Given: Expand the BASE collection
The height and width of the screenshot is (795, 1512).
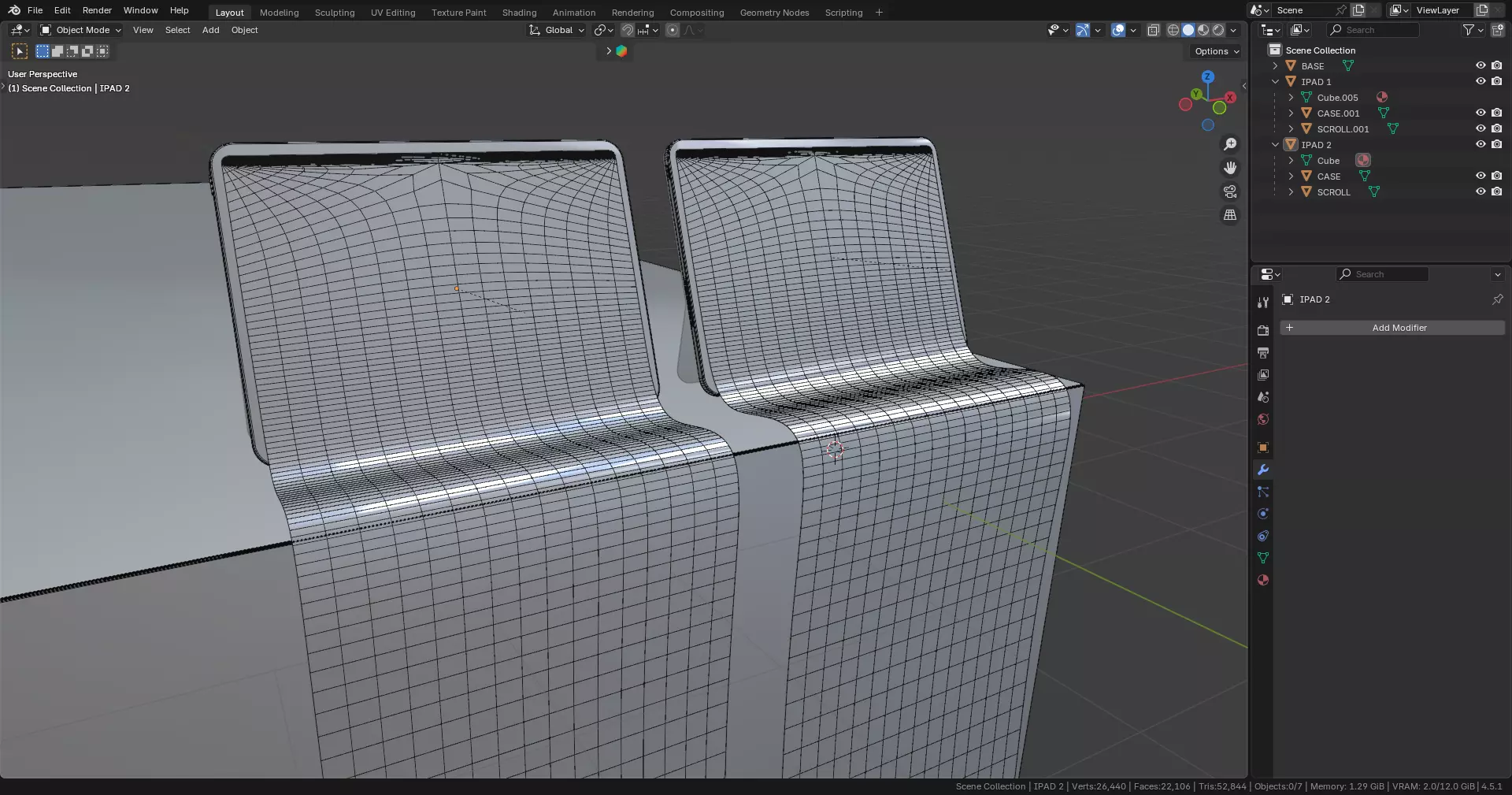Looking at the screenshot, I should click(x=1275, y=65).
